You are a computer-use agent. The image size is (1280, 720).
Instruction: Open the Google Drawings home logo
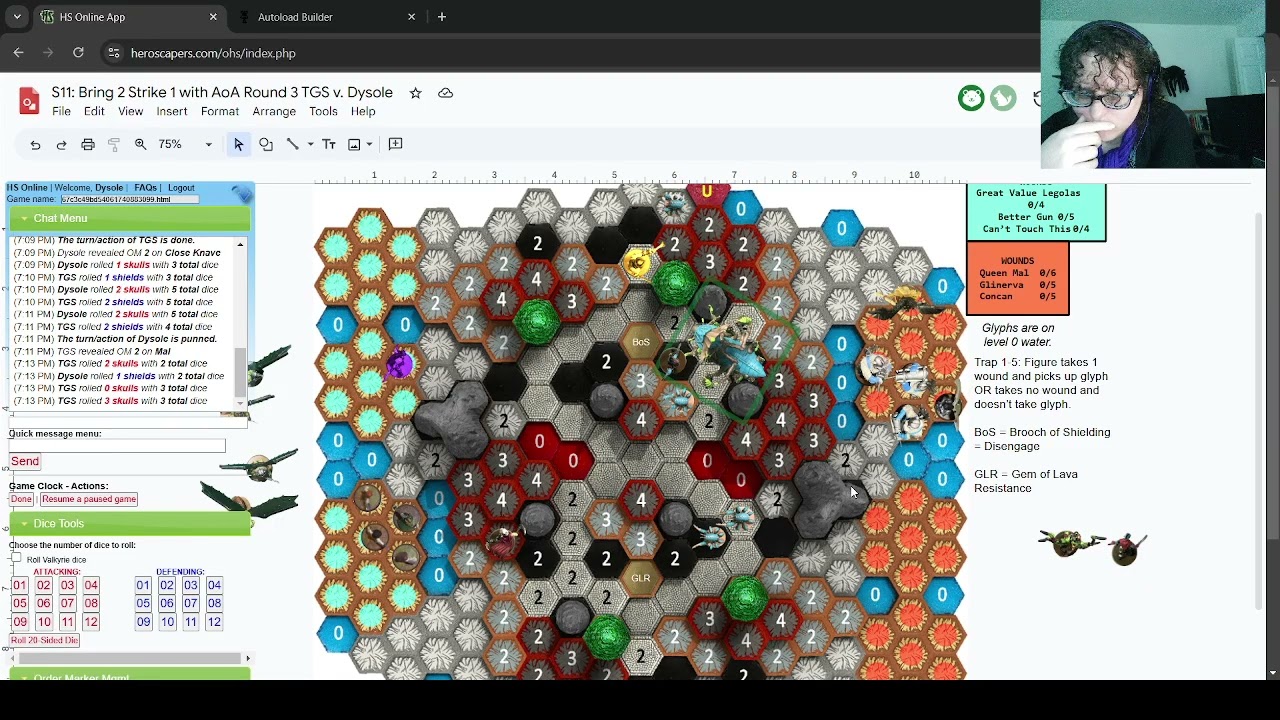[x=29, y=101]
